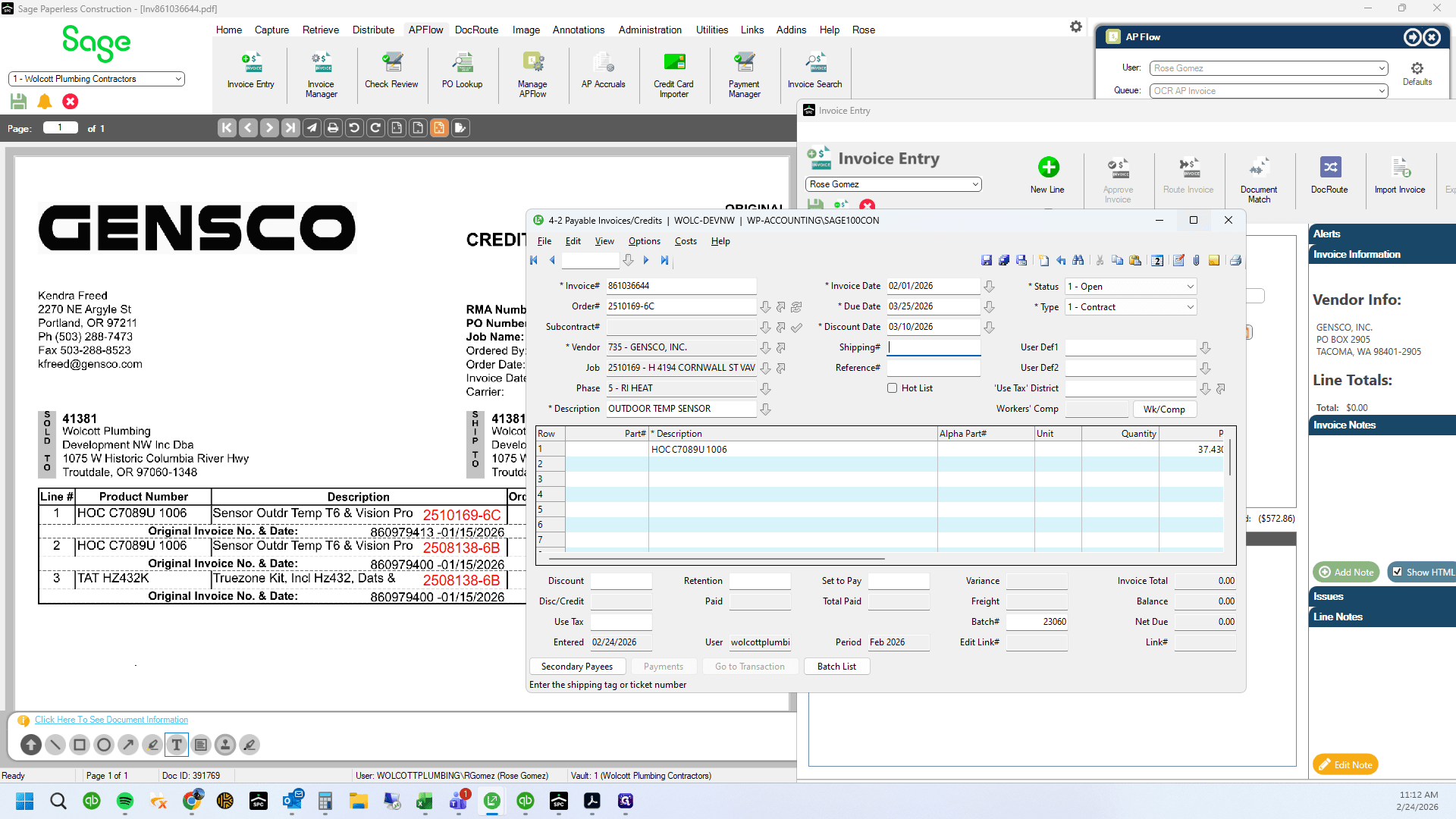Open Invoice Search in the ribbon
Viewport: 1456px width, 819px height.
coord(814,71)
